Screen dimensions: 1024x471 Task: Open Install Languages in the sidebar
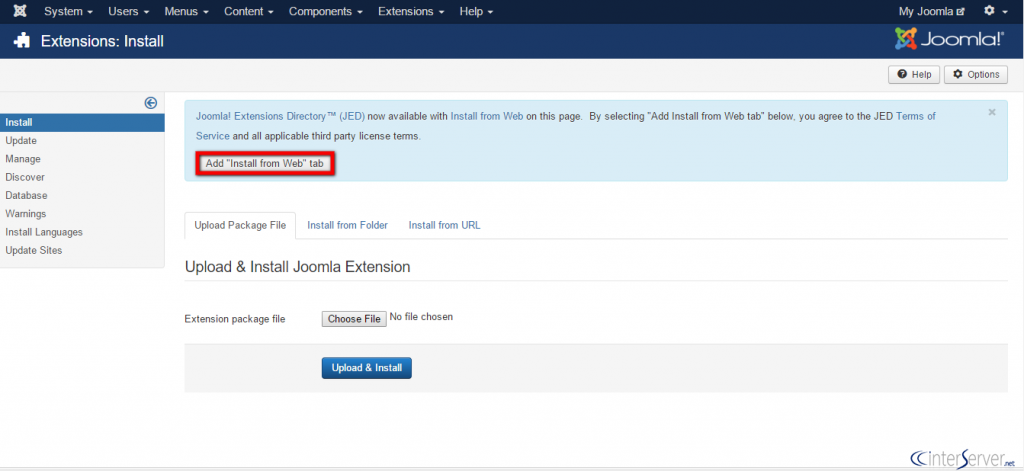point(44,232)
